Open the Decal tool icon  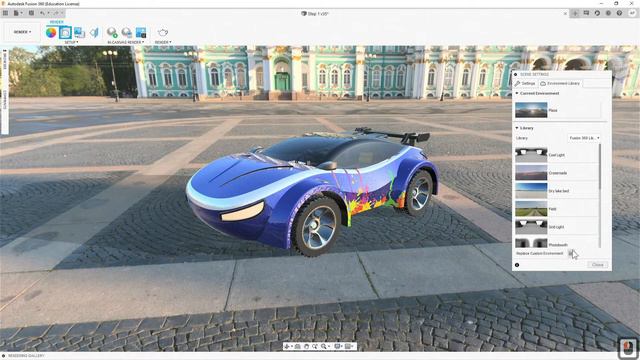(79, 33)
